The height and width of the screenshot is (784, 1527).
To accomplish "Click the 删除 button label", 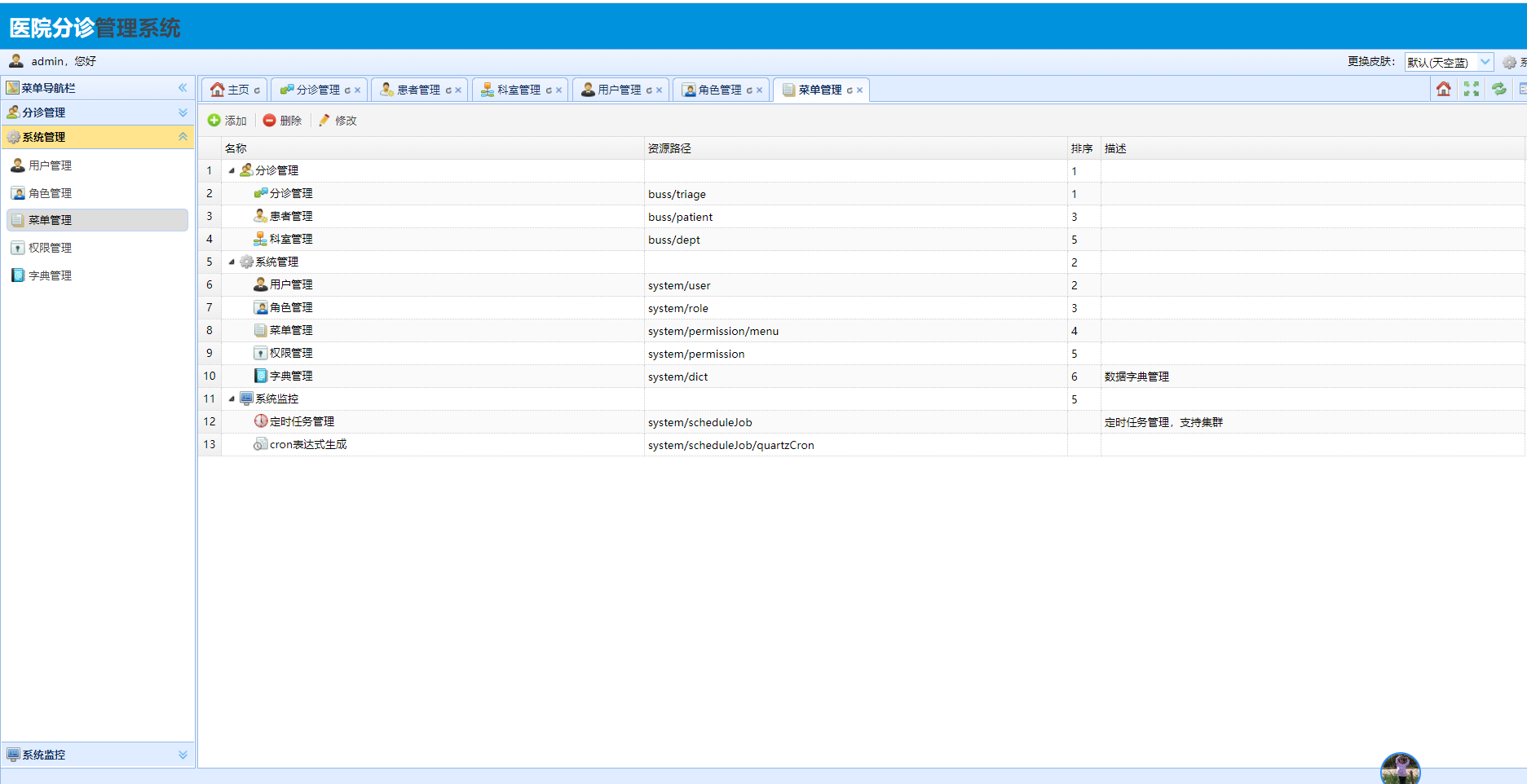I will [x=291, y=121].
